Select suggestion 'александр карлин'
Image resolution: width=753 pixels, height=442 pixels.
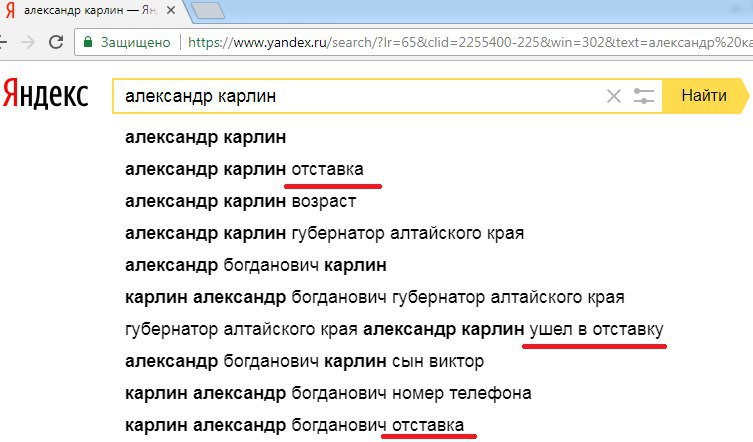click(x=206, y=137)
